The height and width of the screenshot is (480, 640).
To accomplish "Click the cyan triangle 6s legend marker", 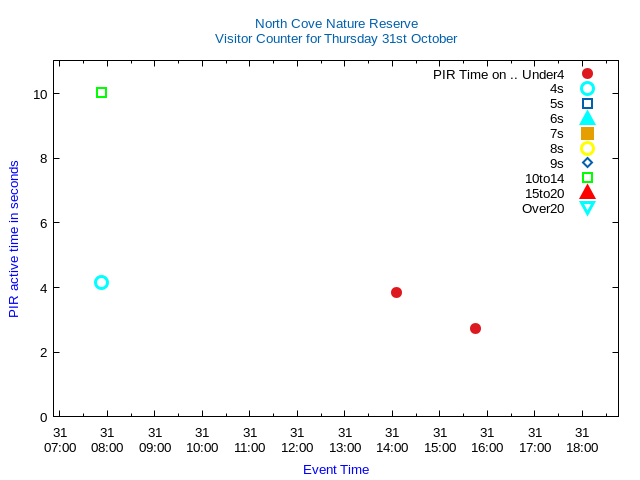I will 587,119.
